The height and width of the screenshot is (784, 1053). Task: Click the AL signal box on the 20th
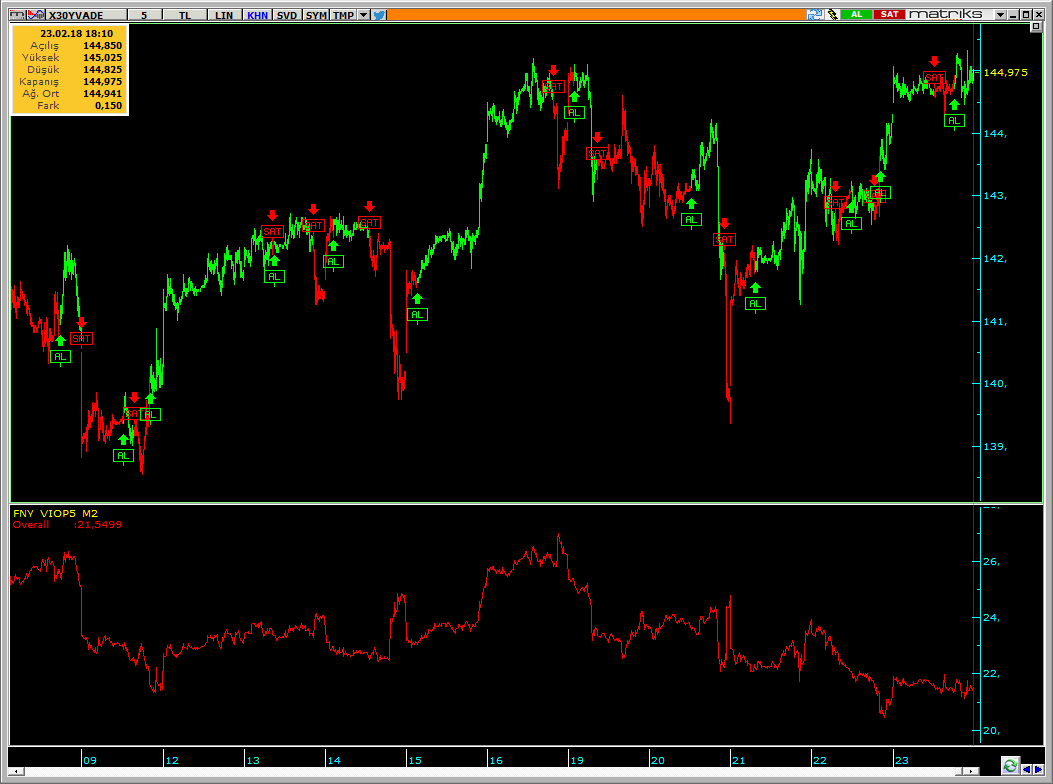(x=691, y=220)
